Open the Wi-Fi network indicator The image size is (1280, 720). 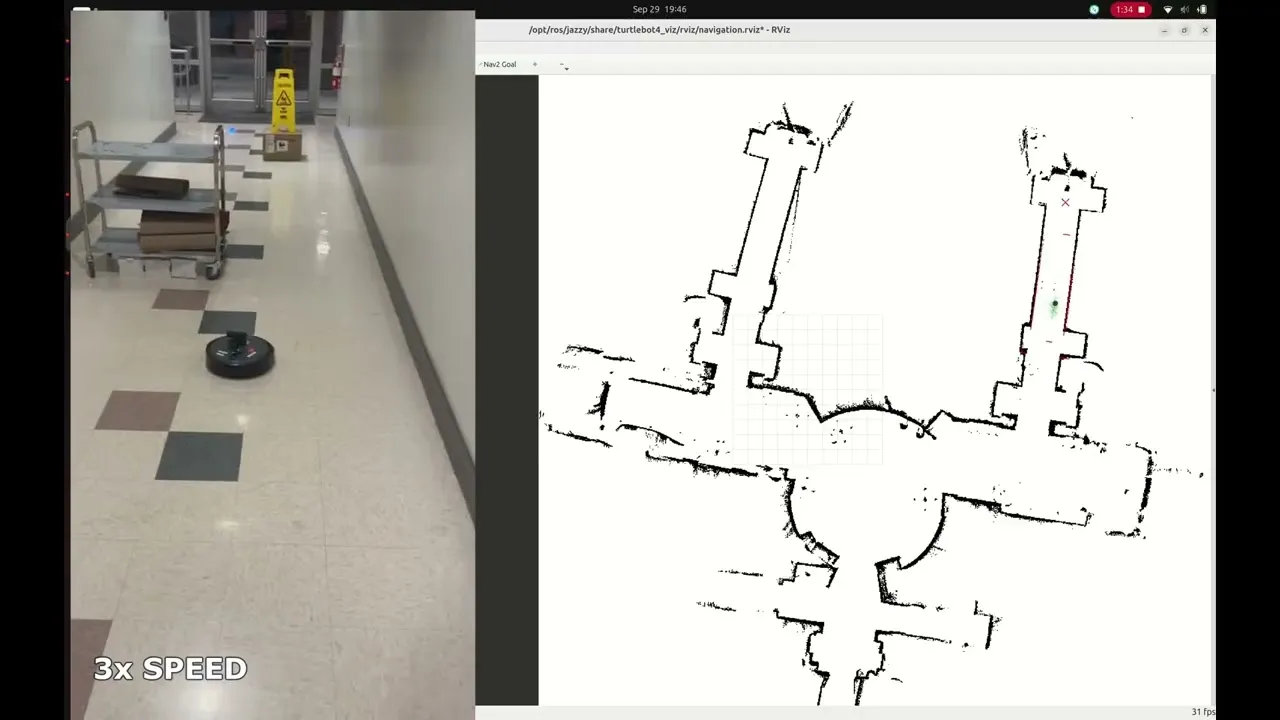1167,9
